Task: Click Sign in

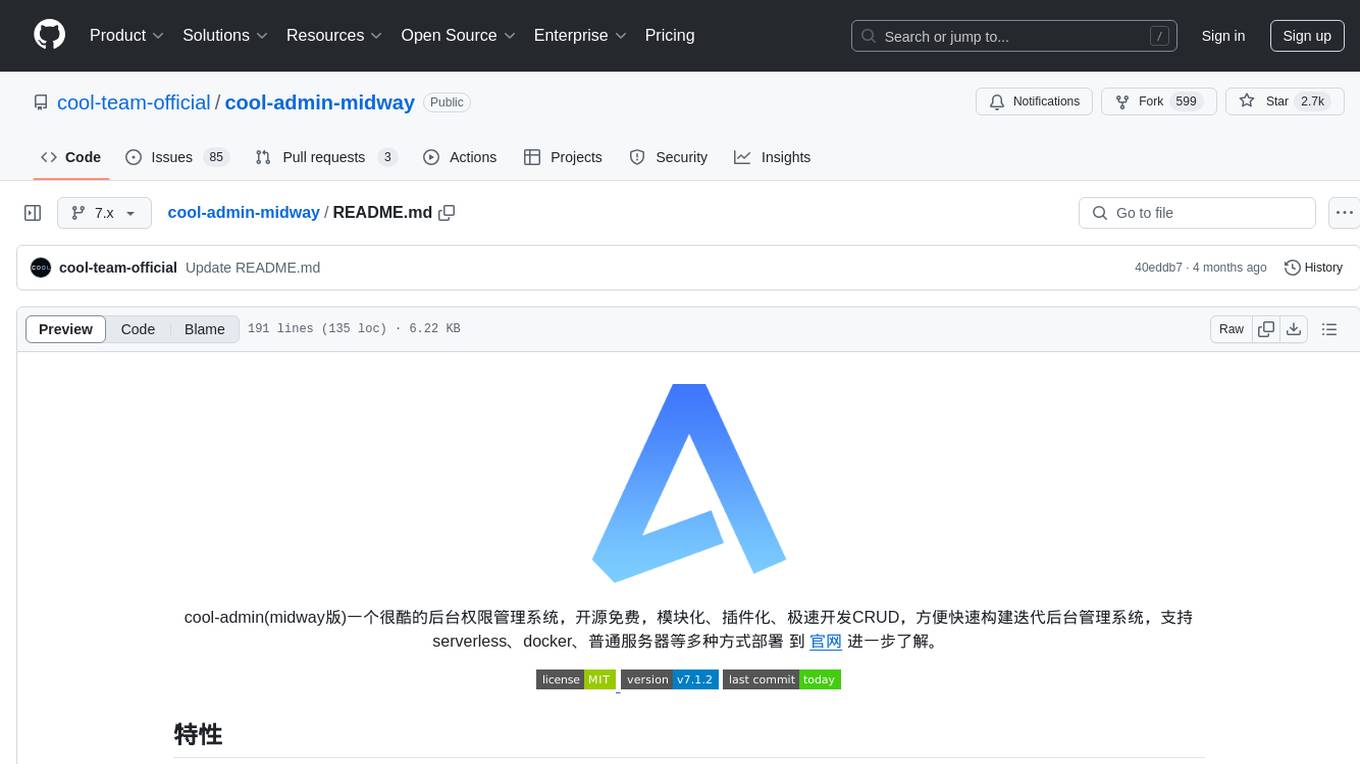Action: point(1223,36)
